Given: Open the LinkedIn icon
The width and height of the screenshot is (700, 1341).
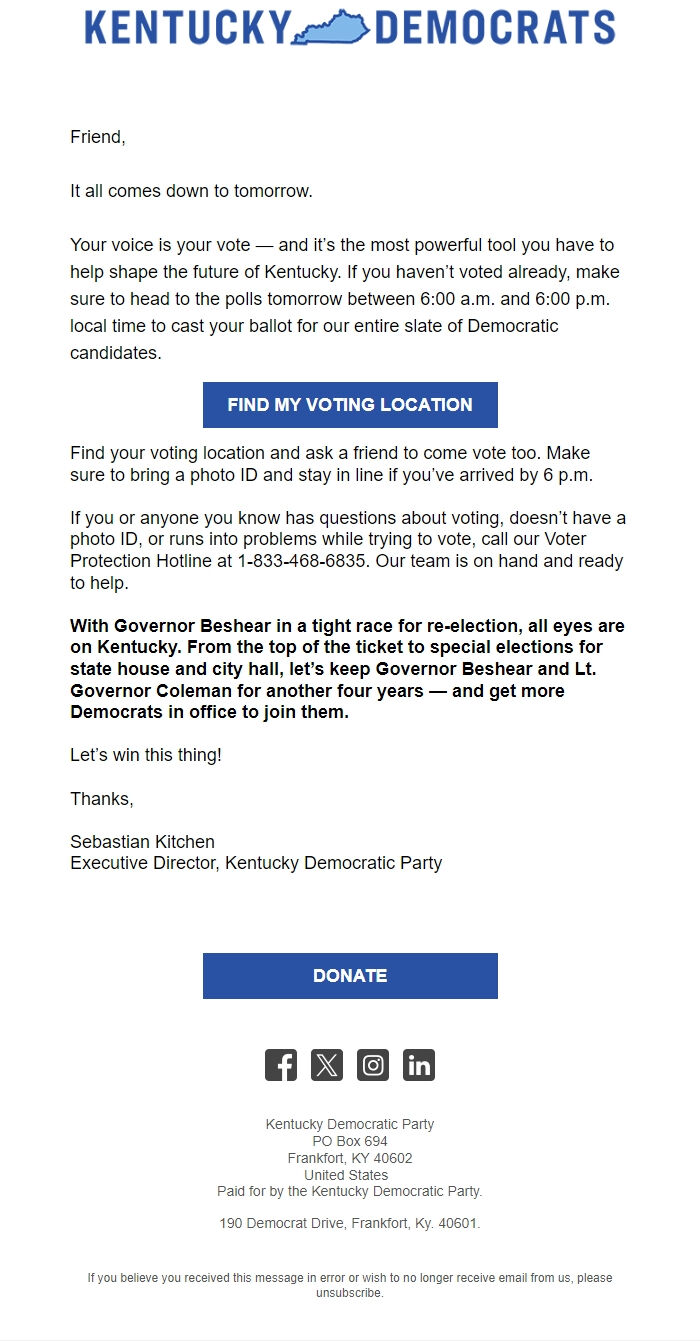Looking at the screenshot, I should pos(419,1064).
